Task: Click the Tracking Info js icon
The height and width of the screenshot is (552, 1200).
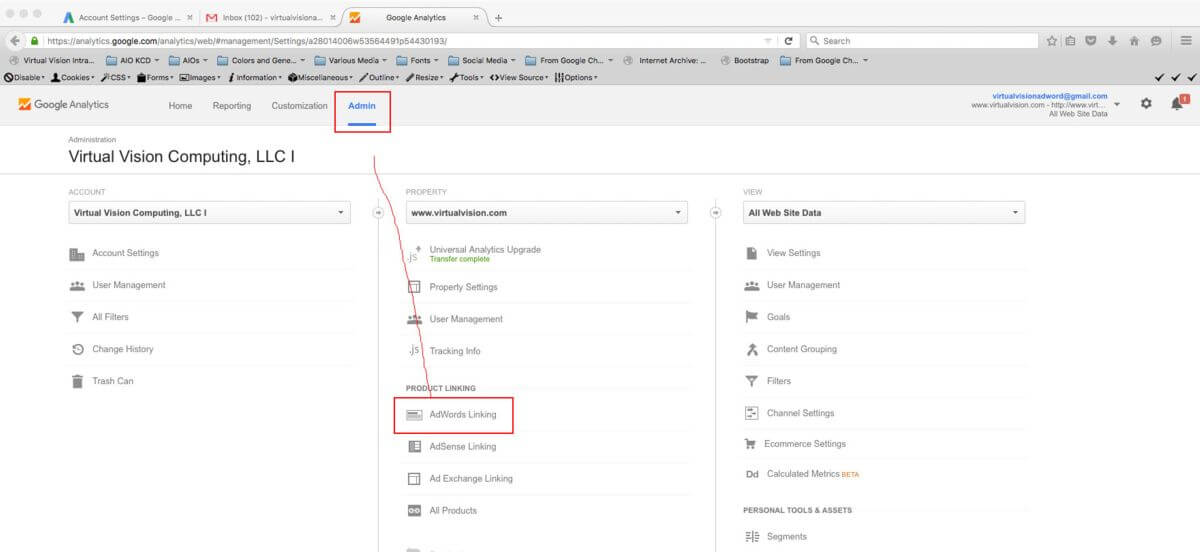Action: [x=414, y=351]
